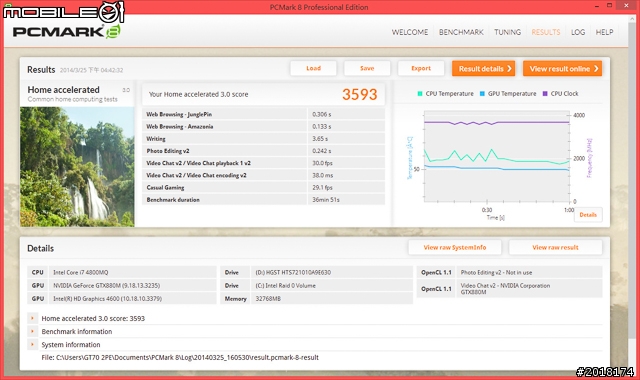Select the Web Browsing - JunglePin row
Image resolution: width=640 pixels, height=380 pixels.
click(x=263, y=114)
